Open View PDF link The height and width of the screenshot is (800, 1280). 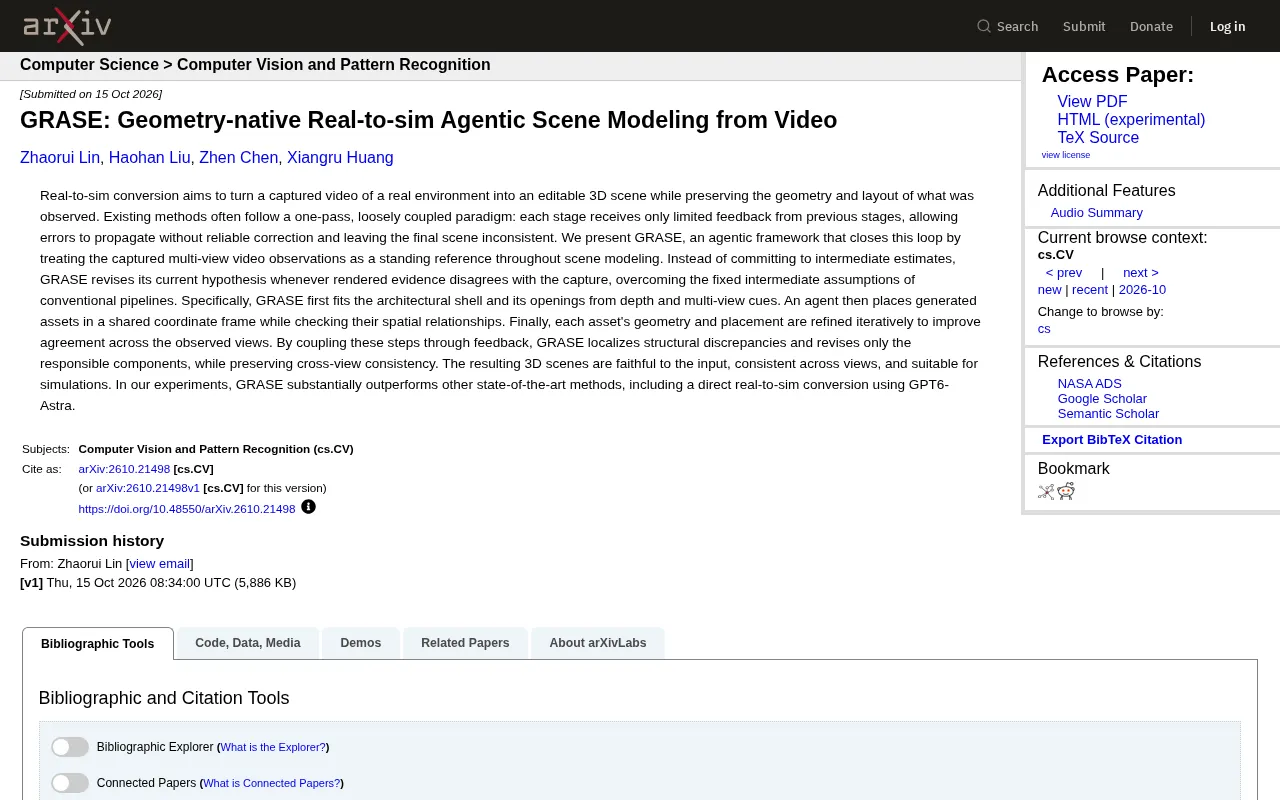click(1092, 102)
